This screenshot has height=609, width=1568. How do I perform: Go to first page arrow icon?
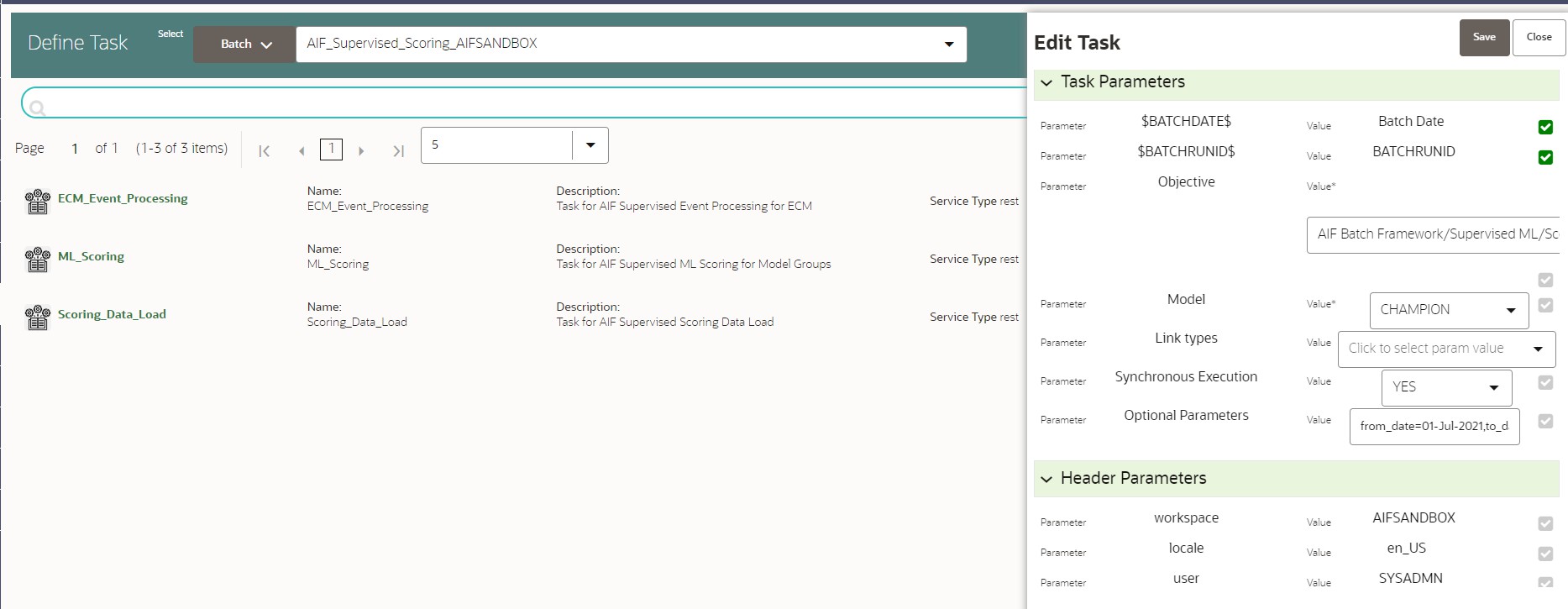[264, 151]
